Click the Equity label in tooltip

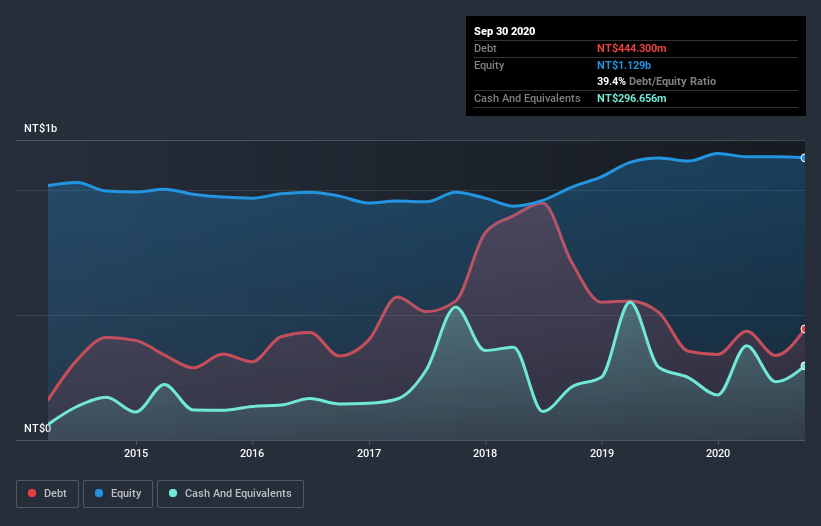489,65
